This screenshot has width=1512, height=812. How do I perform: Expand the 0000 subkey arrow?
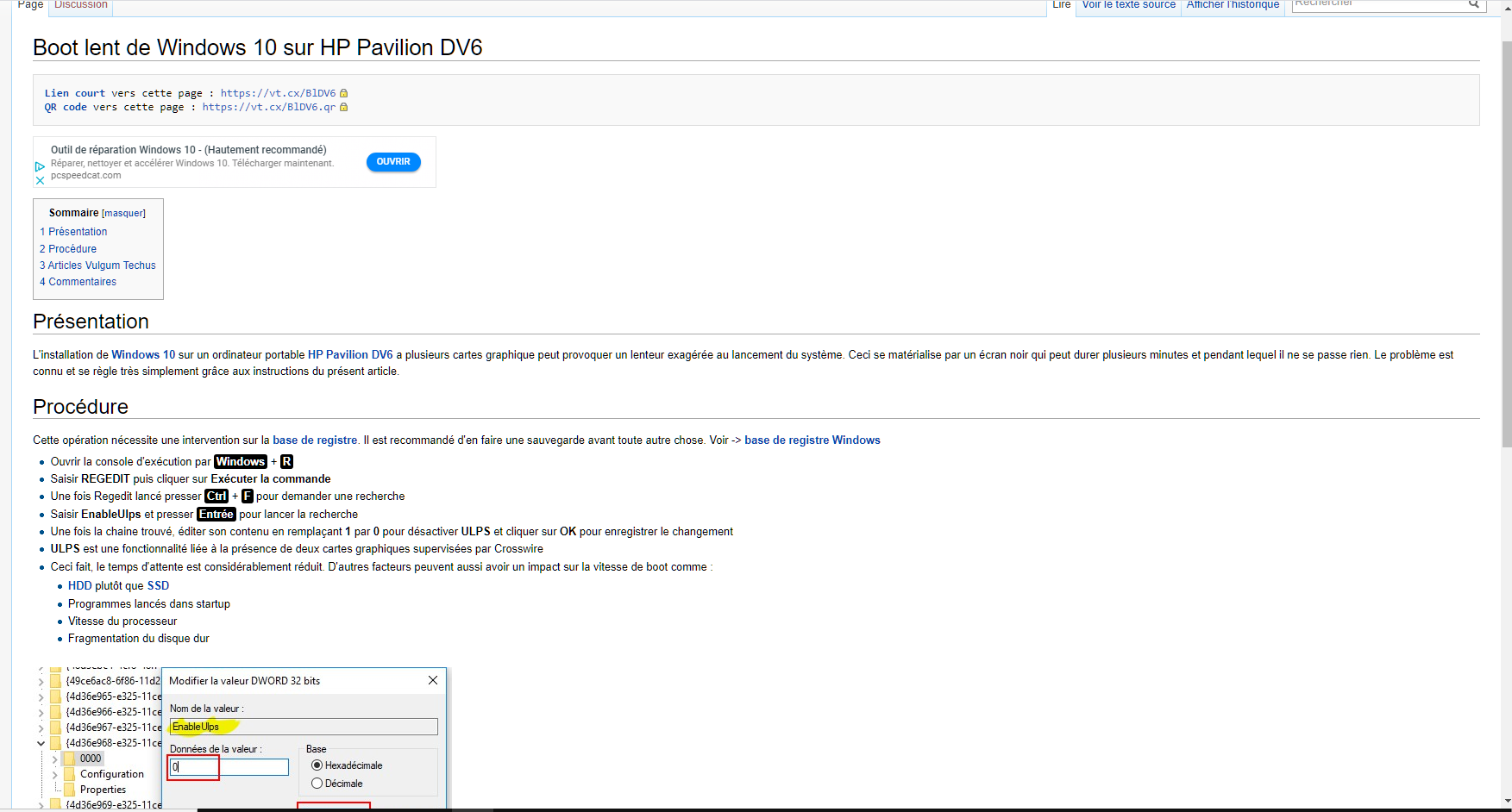point(54,759)
